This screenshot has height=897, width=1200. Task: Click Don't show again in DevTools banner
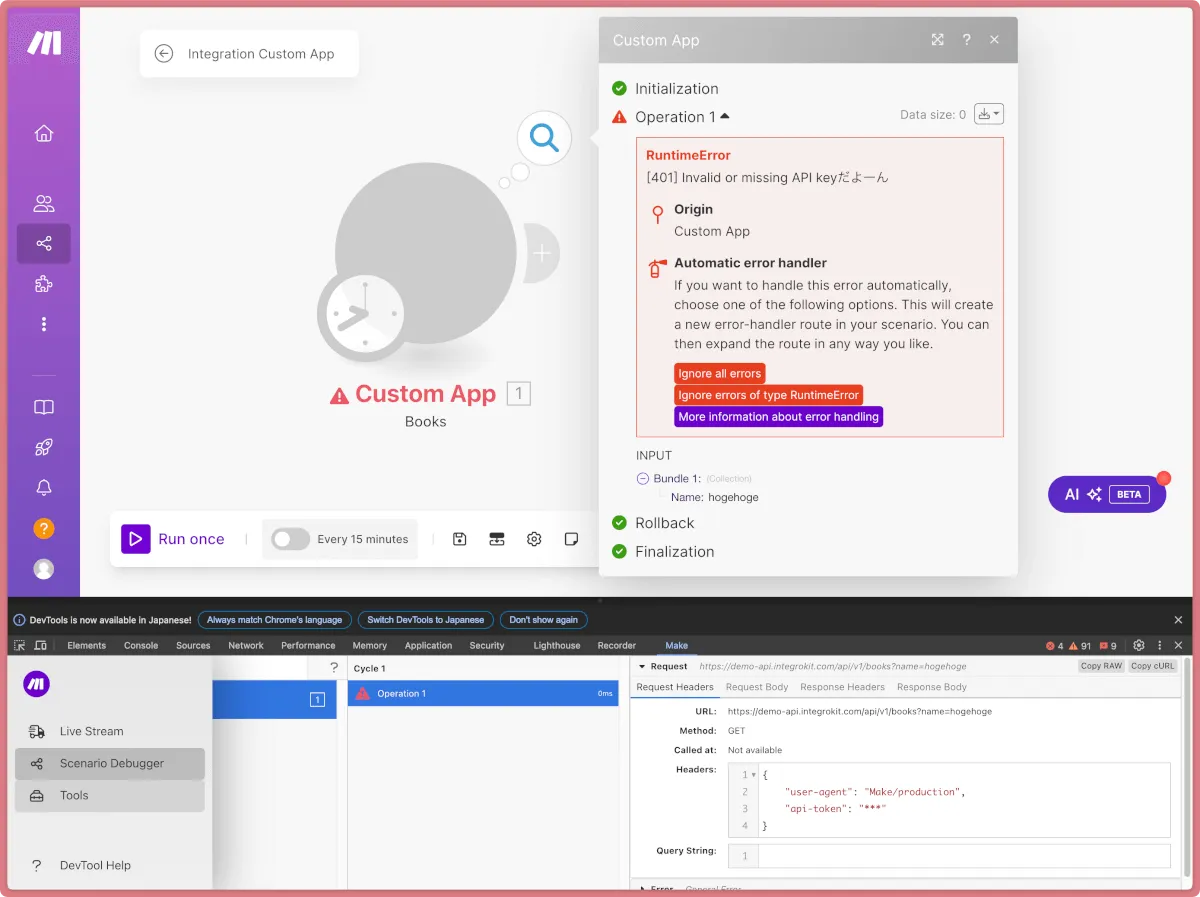(544, 620)
